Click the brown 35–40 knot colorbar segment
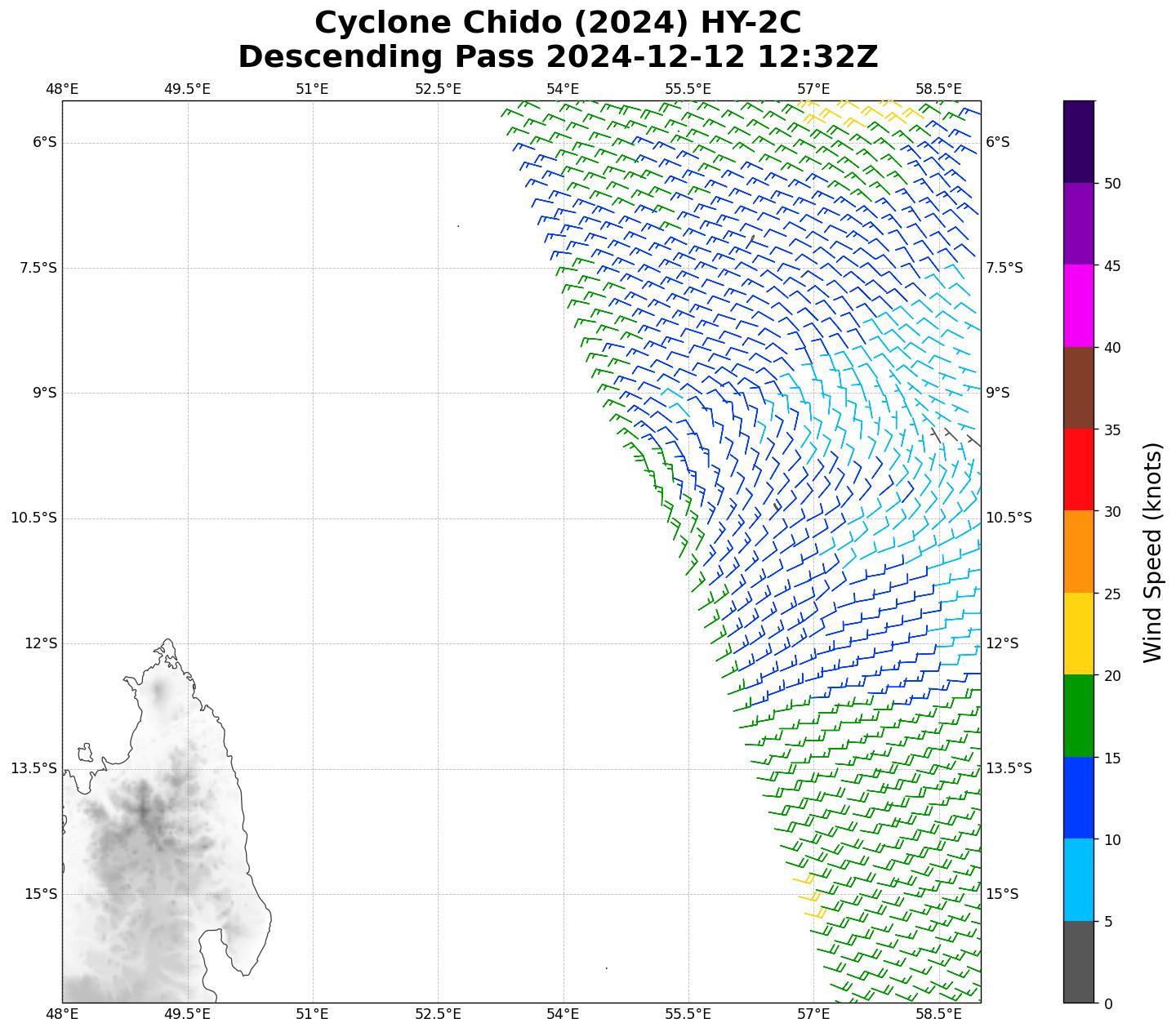Screen dimensions: 1176x1032 [x=1078, y=388]
